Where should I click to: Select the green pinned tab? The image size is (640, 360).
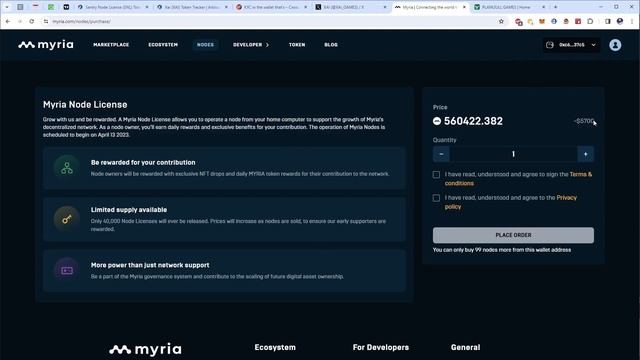51,7
